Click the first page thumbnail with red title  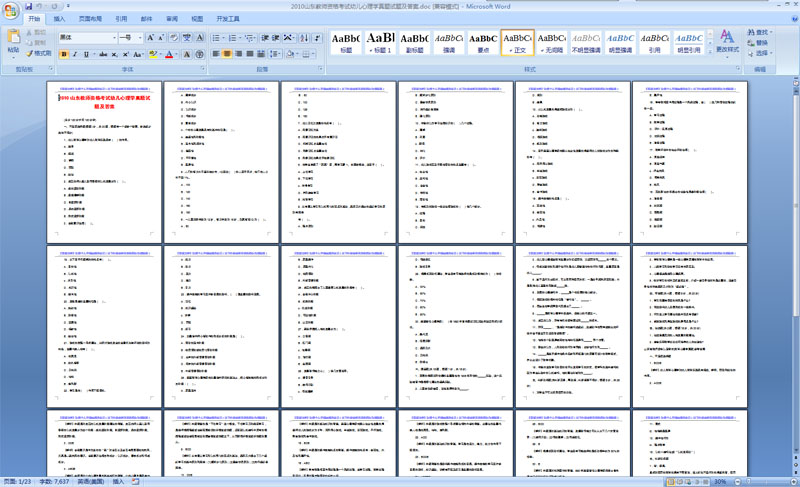click(104, 162)
